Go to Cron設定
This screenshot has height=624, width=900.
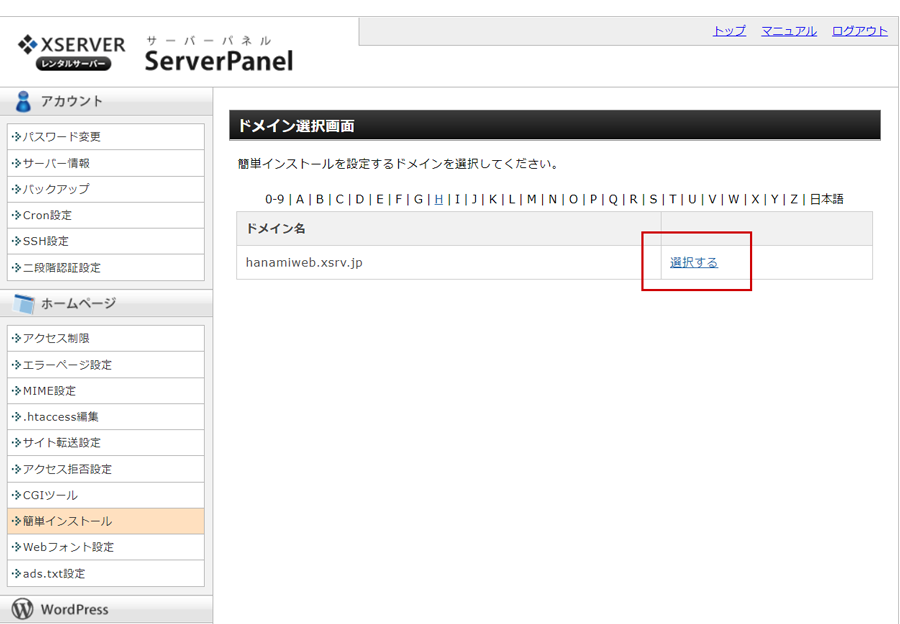point(106,215)
